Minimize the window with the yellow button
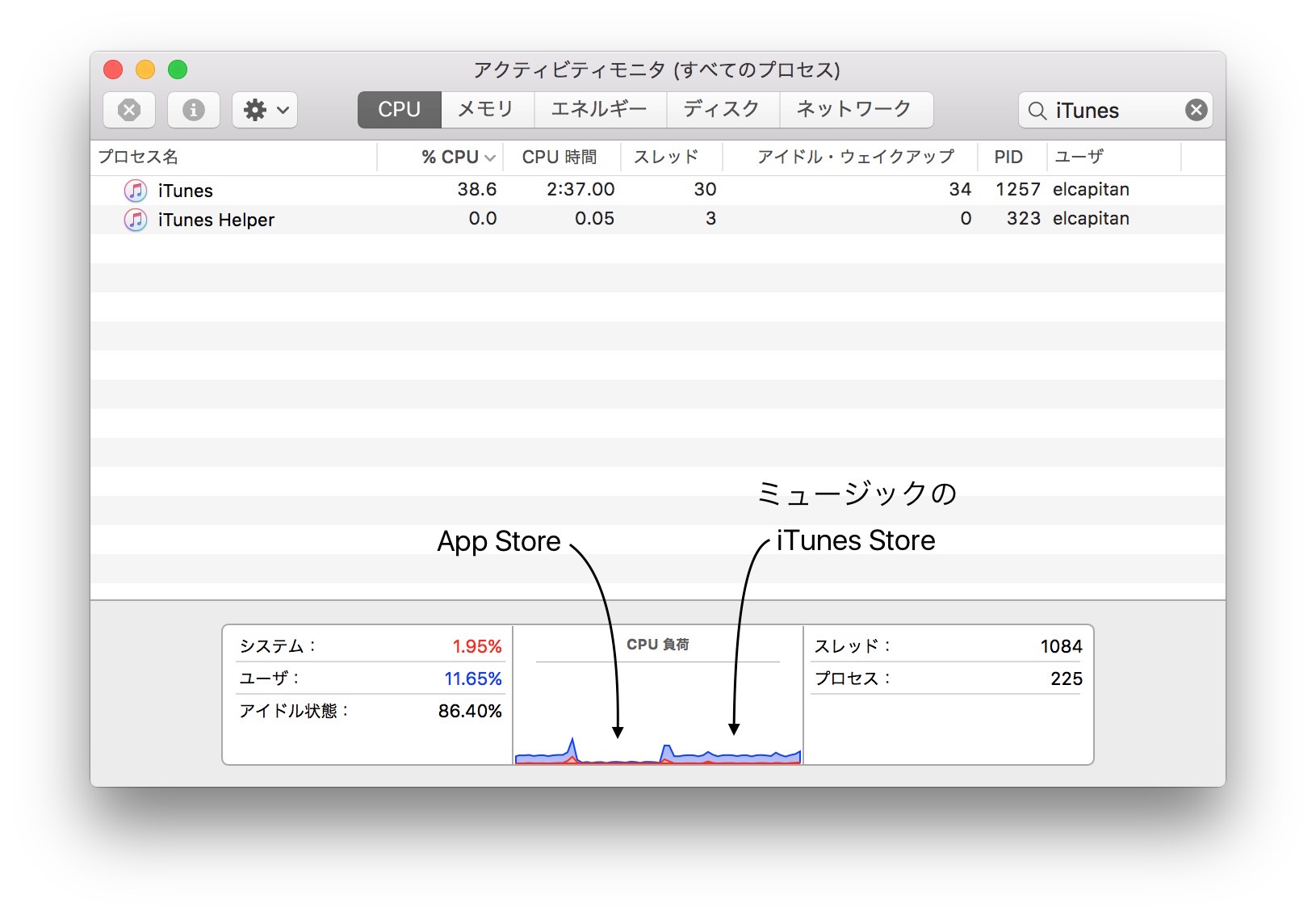This screenshot has height=916, width=1316. point(145,69)
